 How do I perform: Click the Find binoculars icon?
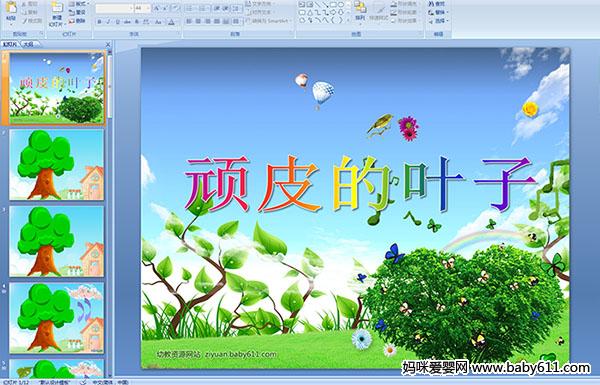coord(431,4)
